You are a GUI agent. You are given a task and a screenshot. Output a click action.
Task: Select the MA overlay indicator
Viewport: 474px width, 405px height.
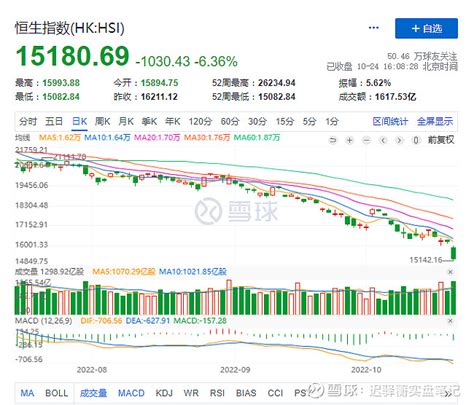pyautogui.click(x=27, y=393)
